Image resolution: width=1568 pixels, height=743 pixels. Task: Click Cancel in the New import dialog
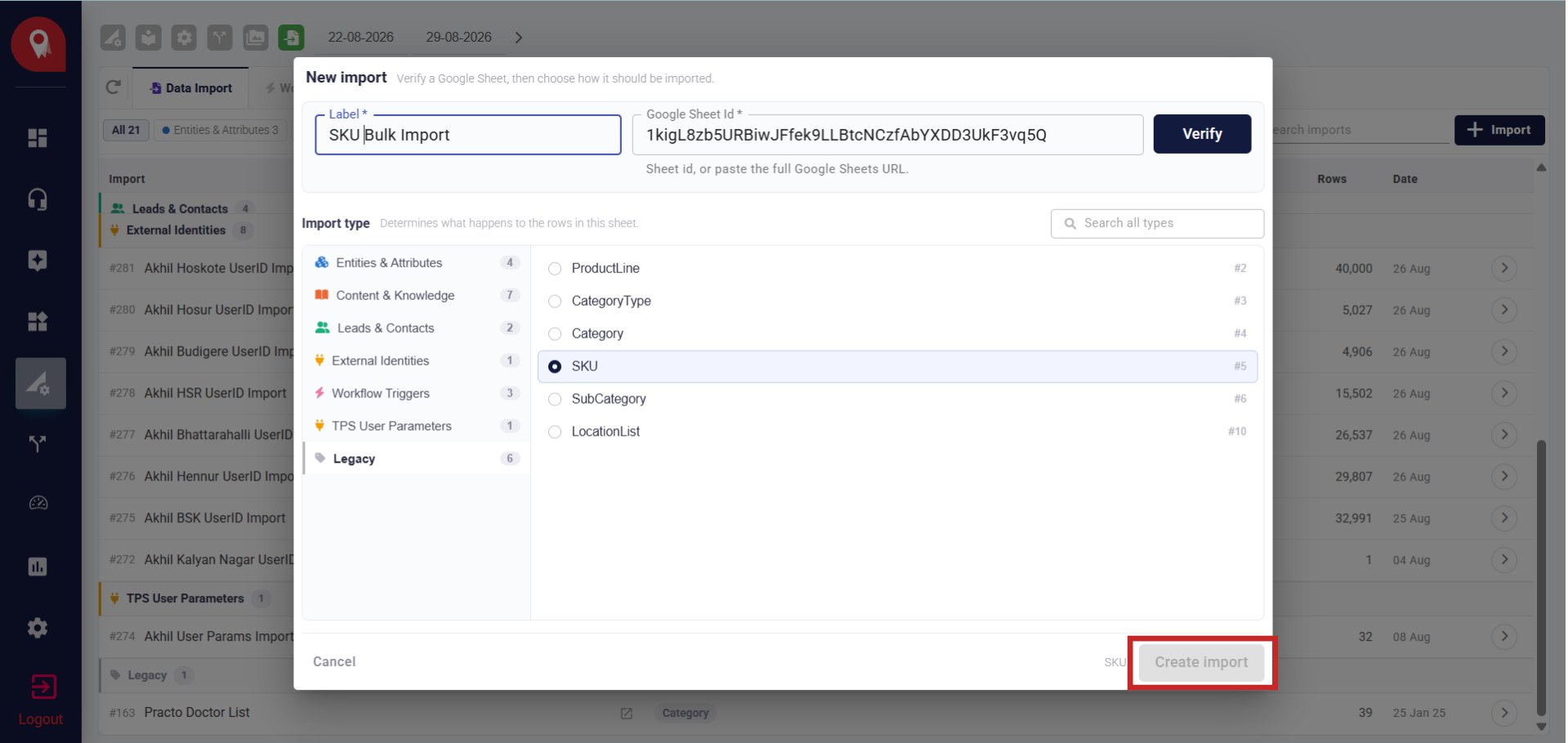point(333,661)
